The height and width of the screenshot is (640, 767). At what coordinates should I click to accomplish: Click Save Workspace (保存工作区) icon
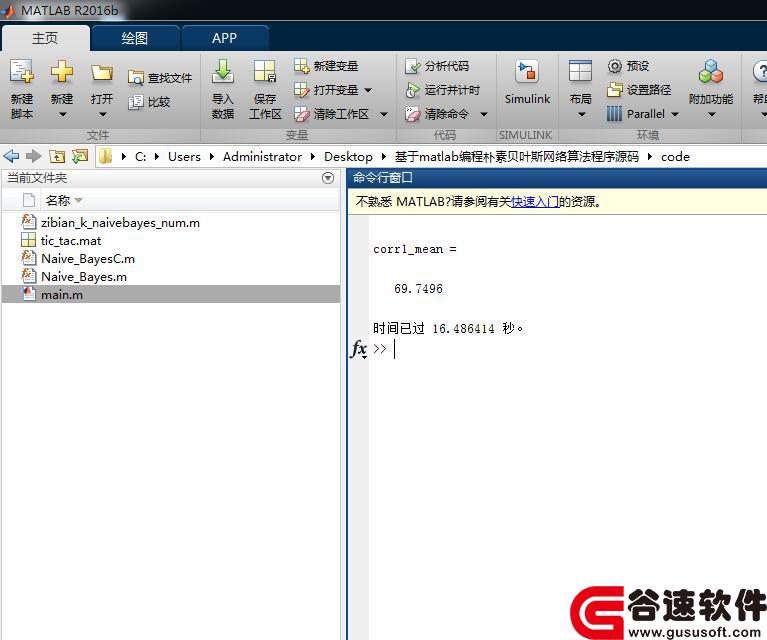tap(265, 72)
